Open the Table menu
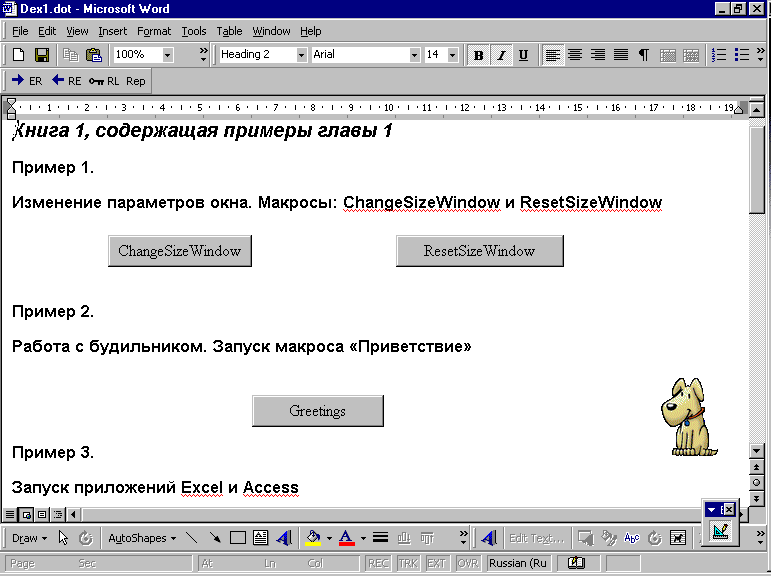This screenshot has height=576, width=772. point(229,31)
